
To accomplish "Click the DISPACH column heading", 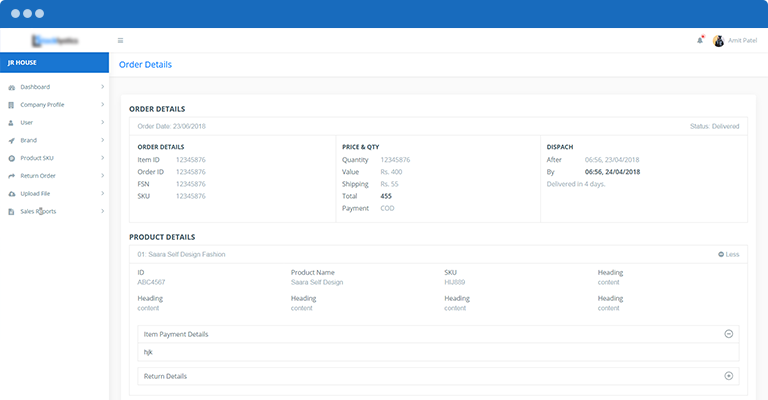I will click(x=560, y=147).
